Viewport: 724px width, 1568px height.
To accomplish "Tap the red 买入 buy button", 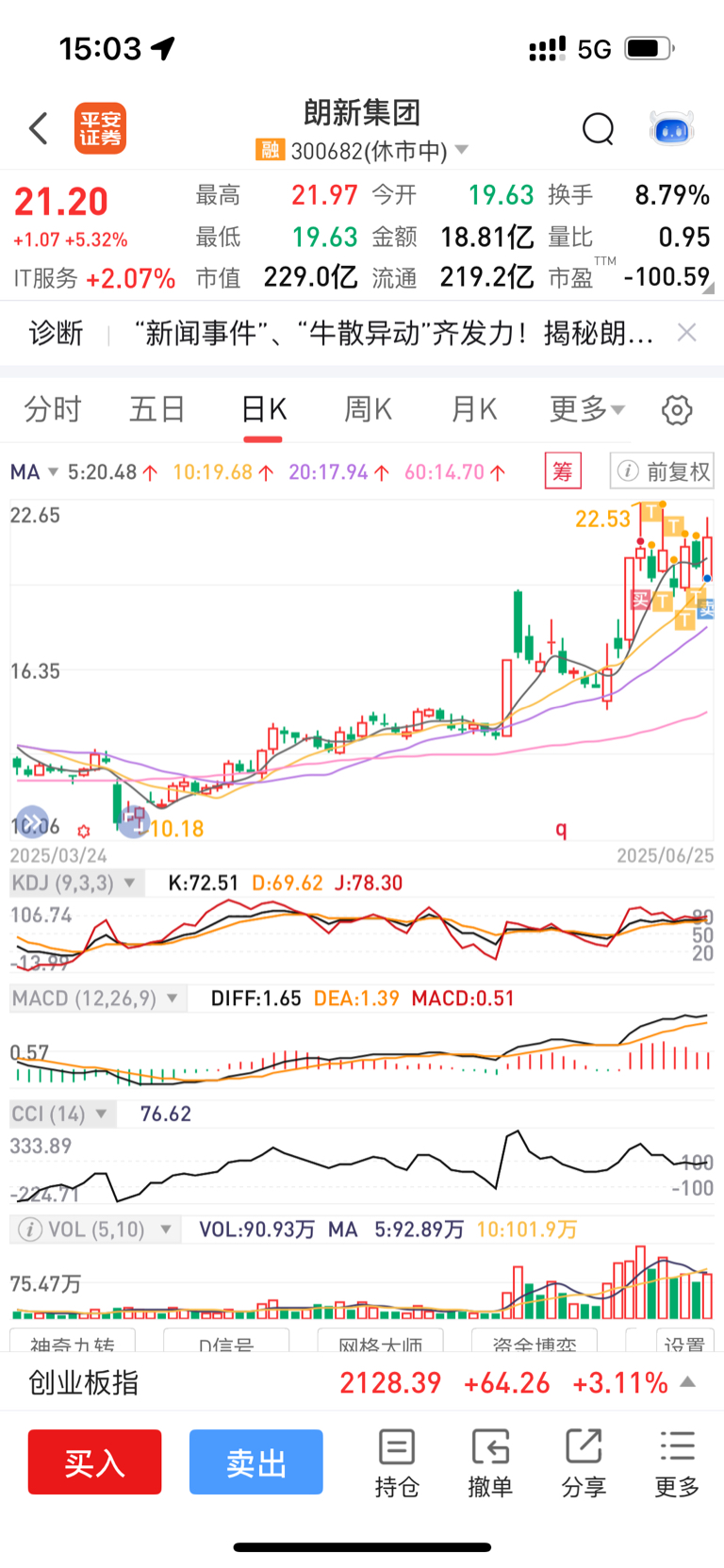I will tap(94, 1461).
